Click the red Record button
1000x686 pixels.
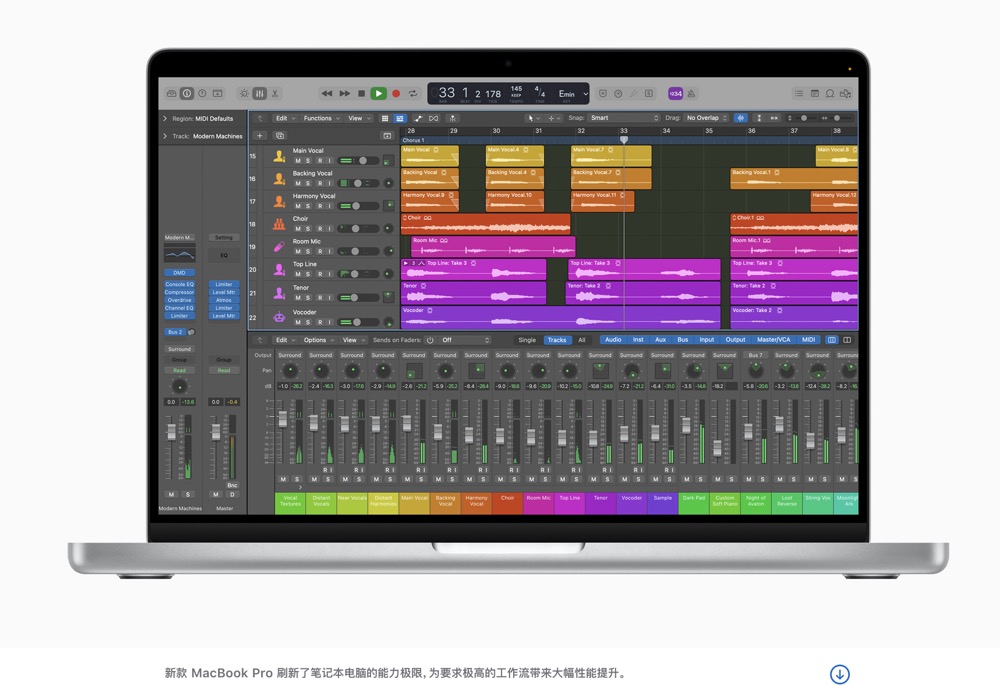(x=395, y=94)
